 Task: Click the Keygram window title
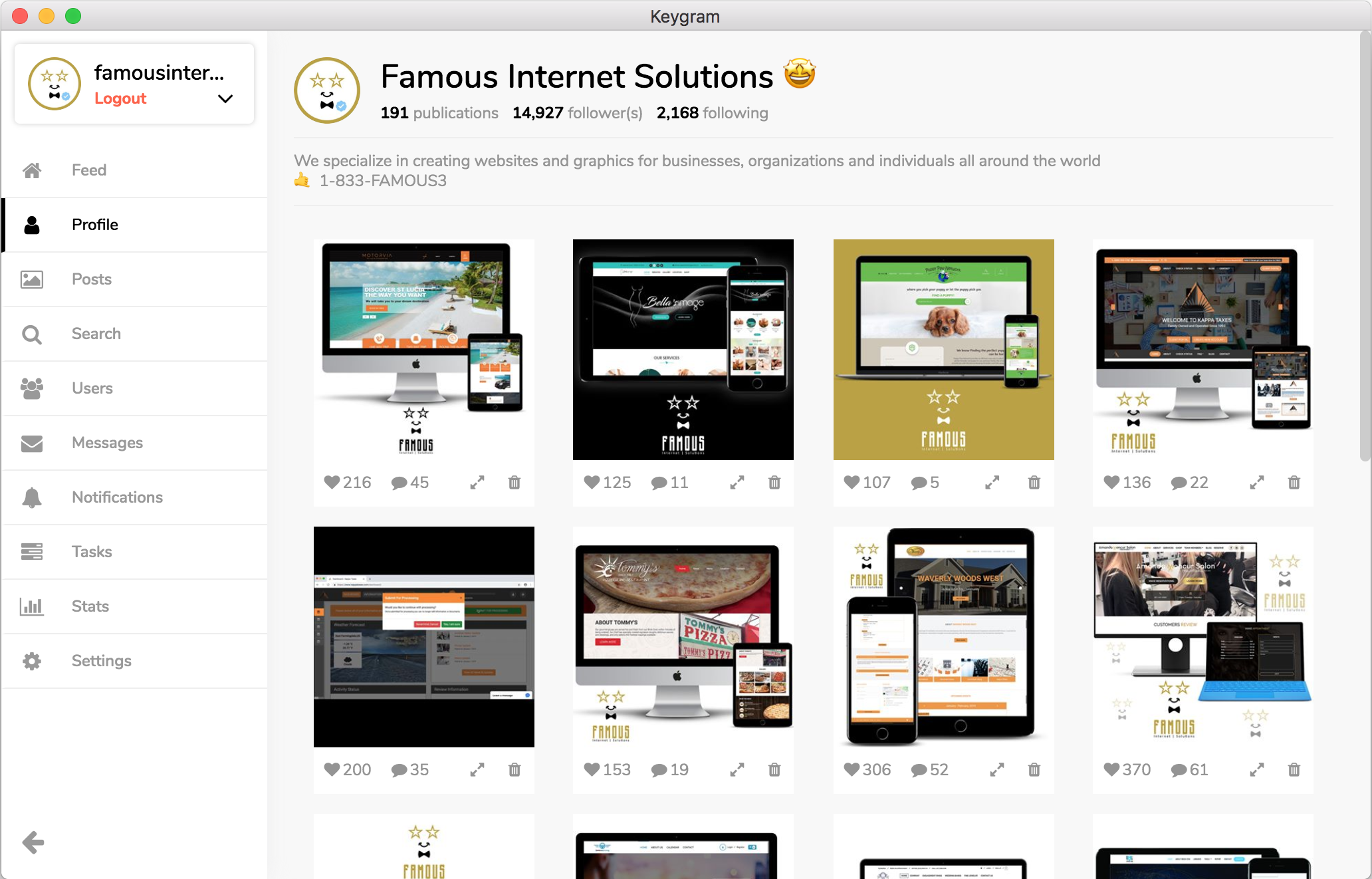tap(685, 16)
